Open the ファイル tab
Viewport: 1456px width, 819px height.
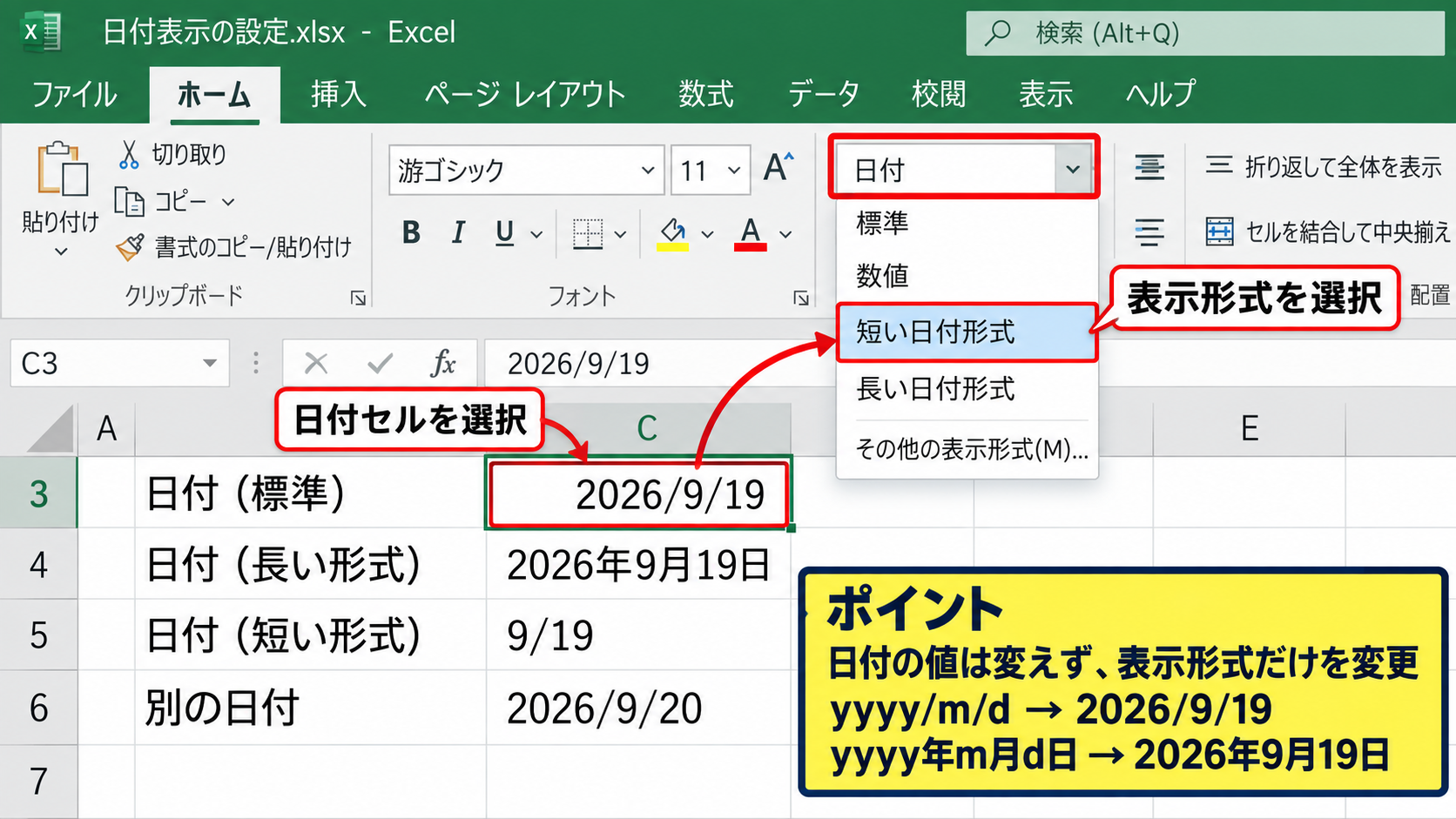(74, 94)
